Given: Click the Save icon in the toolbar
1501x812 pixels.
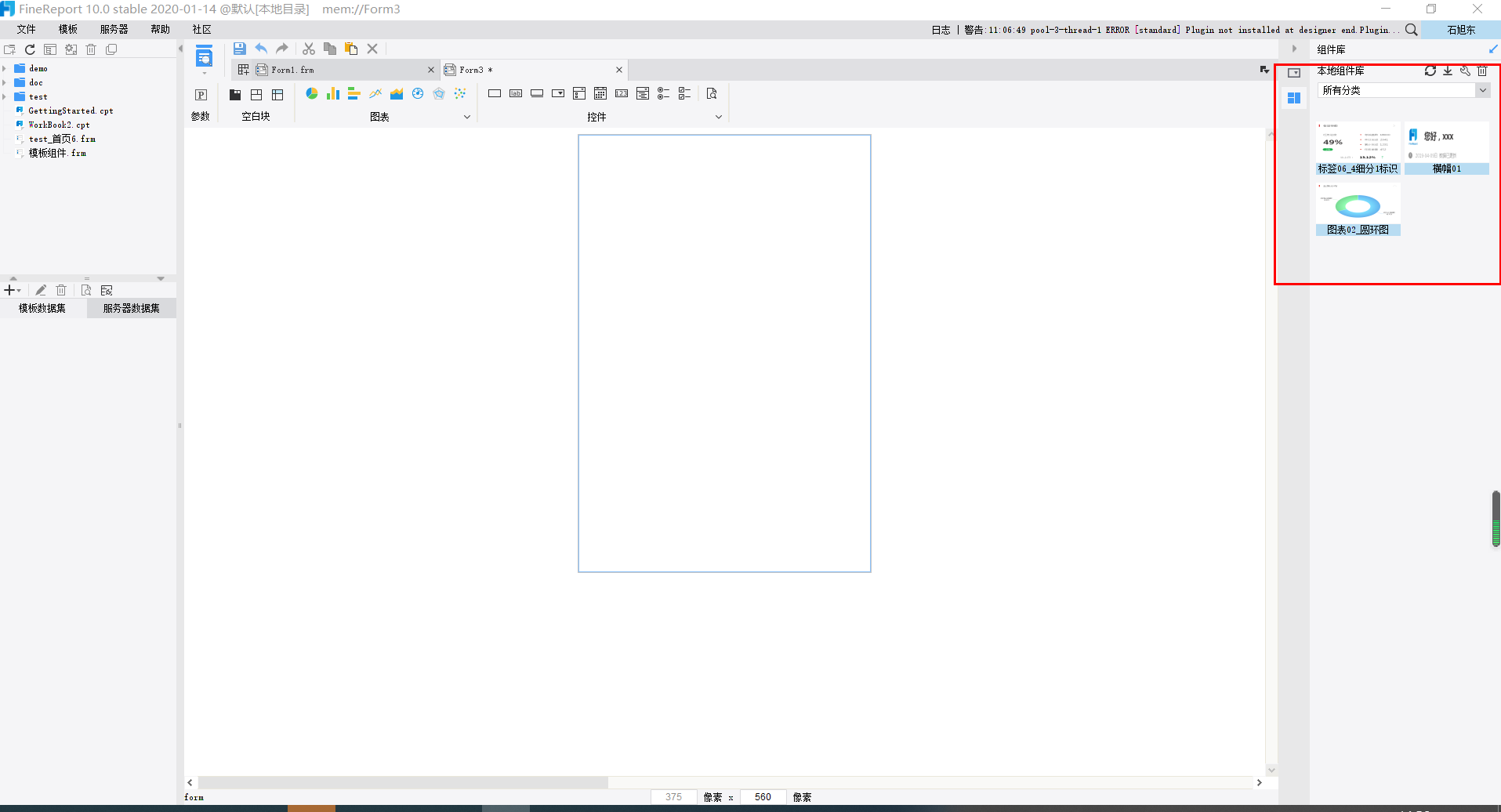Looking at the screenshot, I should pyautogui.click(x=240, y=49).
